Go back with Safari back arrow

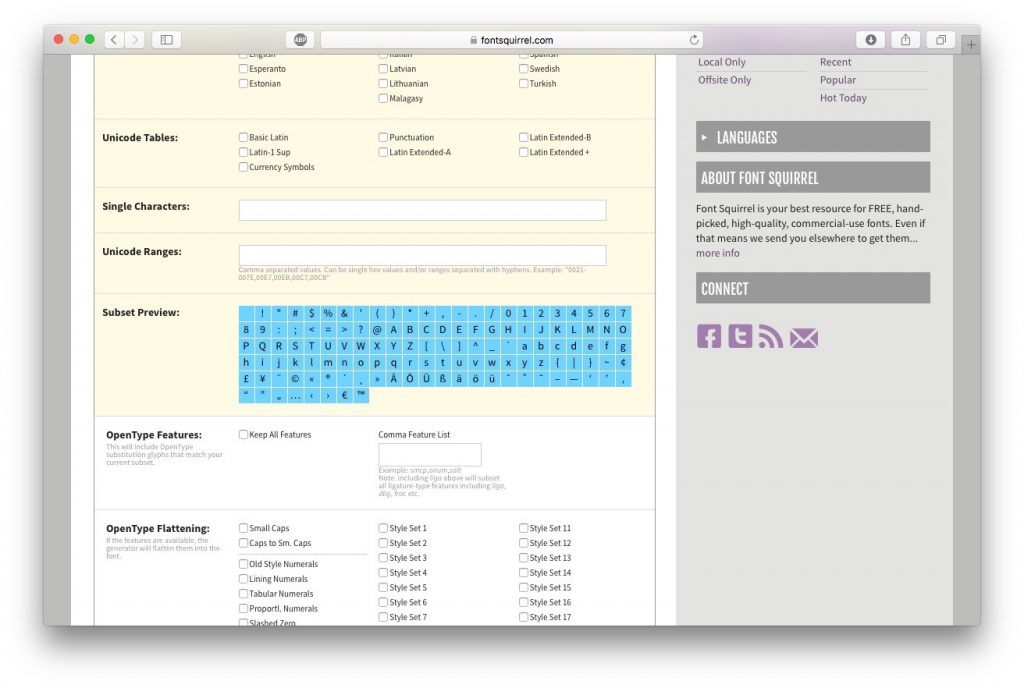click(114, 40)
